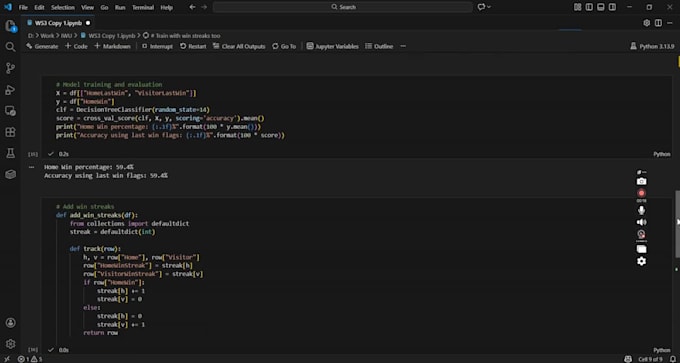Screen dimensions: 680x363
Task: Open Manage gear in activity bar
Action: pyautogui.click(x=10, y=344)
